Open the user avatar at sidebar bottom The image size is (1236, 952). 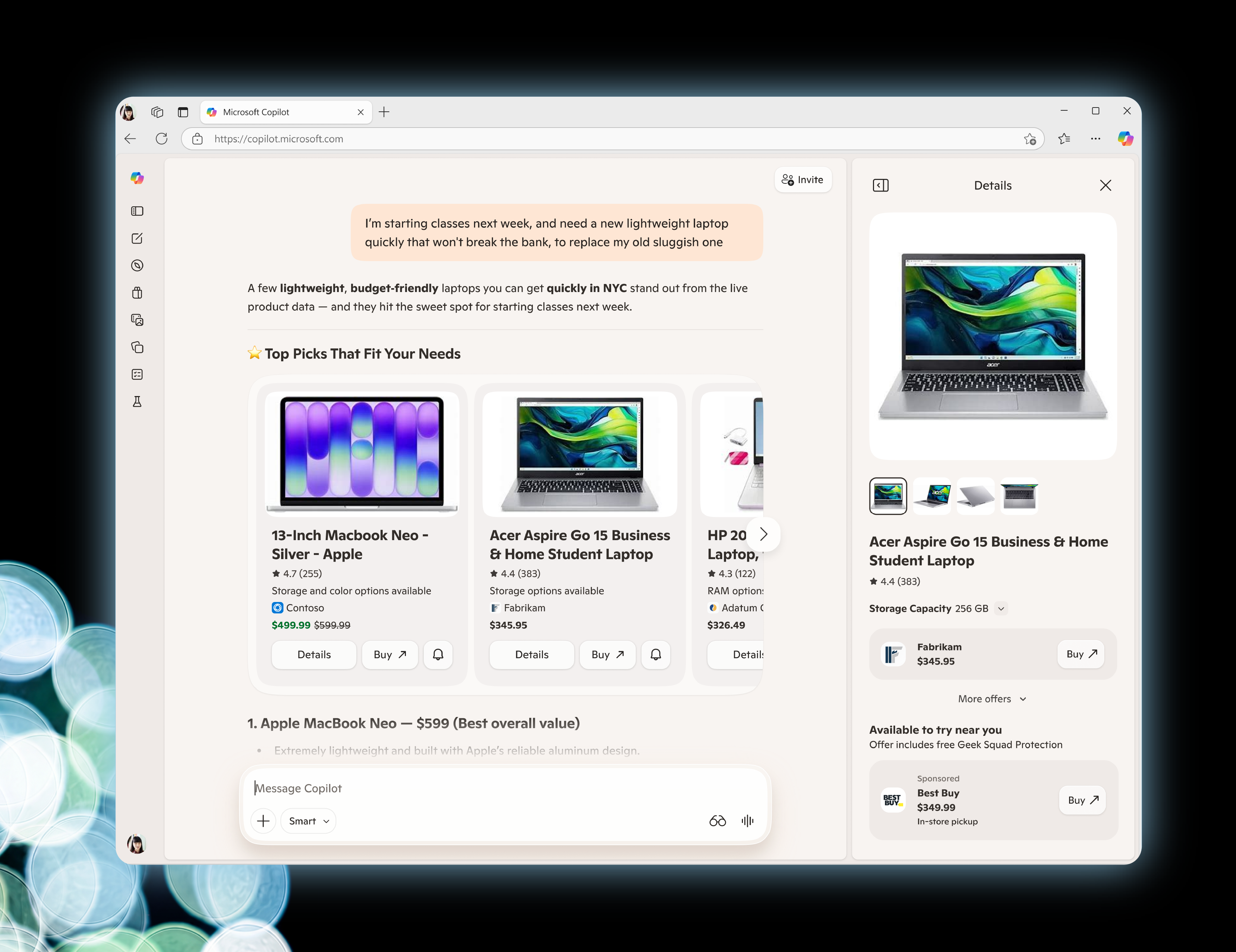[136, 844]
